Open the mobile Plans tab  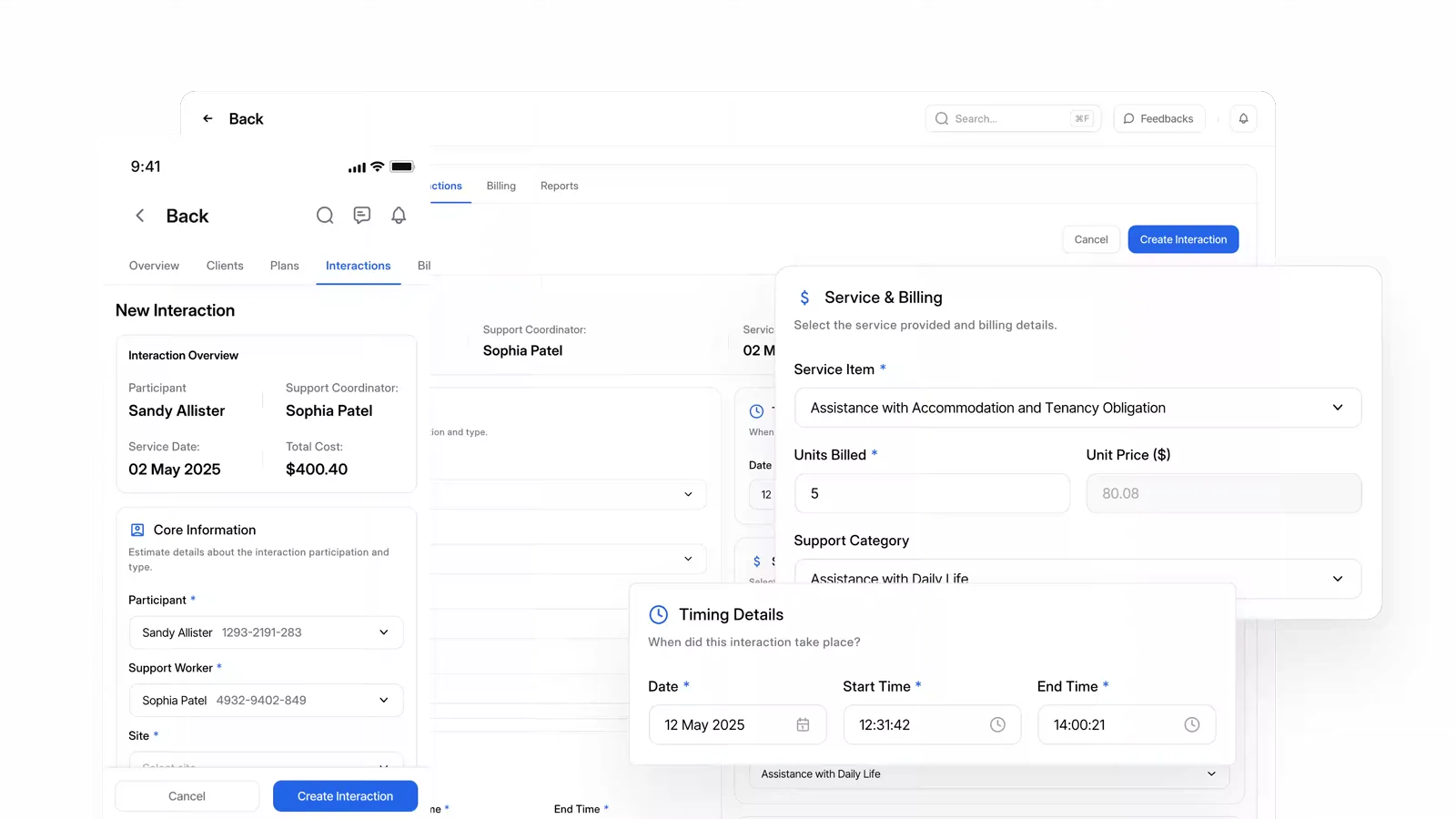pyautogui.click(x=284, y=266)
